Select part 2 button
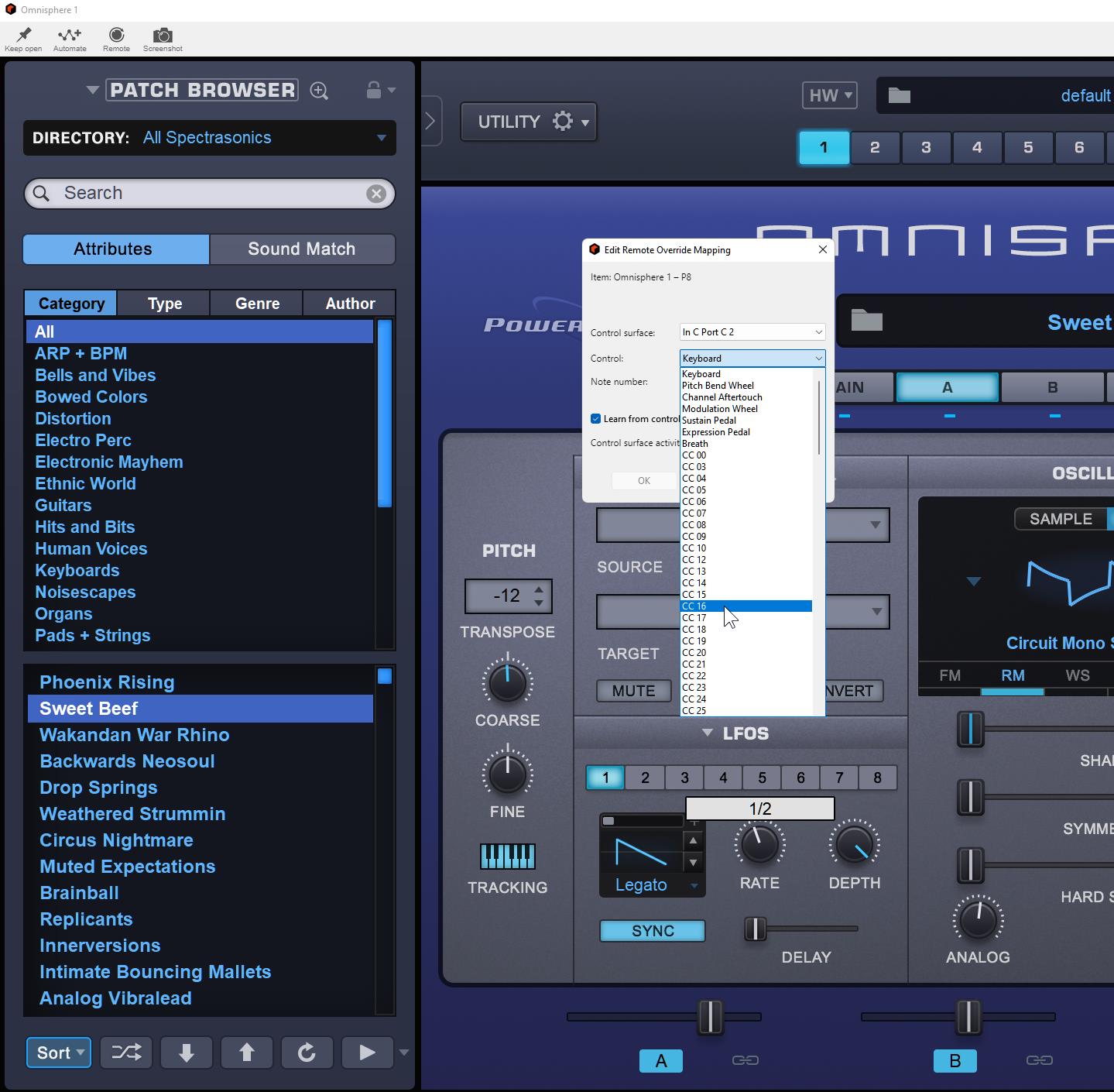The image size is (1114, 1092). (x=875, y=148)
